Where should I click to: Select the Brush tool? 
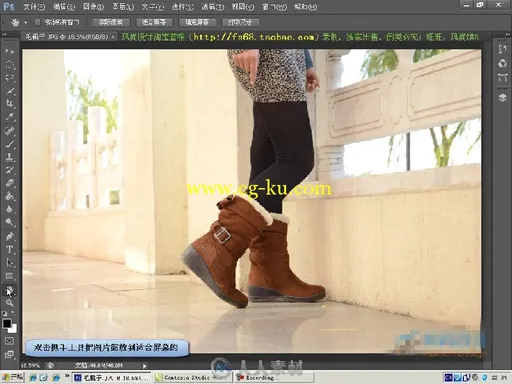click(x=9, y=144)
